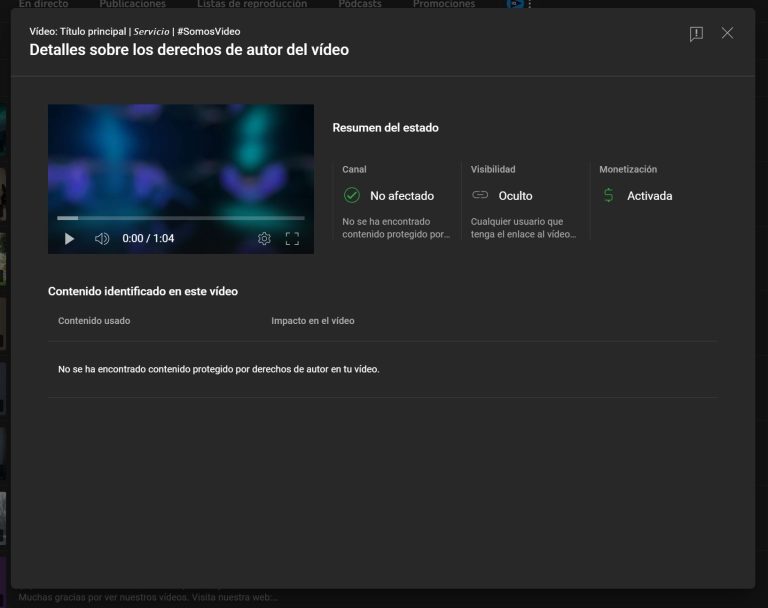
Task: Open the 'Podcasts' tab in background page
Action: click(x=360, y=4)
